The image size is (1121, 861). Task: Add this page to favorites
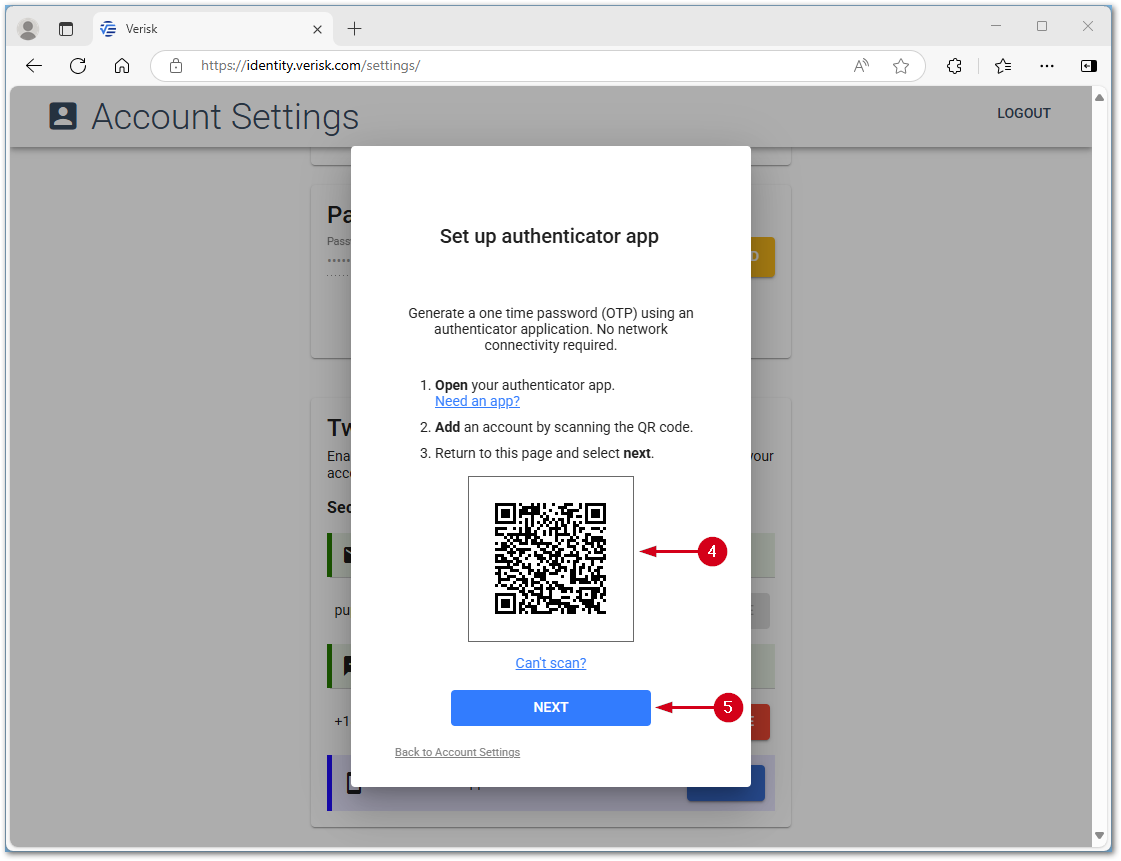pyautogui.click(x=901, y=66)
